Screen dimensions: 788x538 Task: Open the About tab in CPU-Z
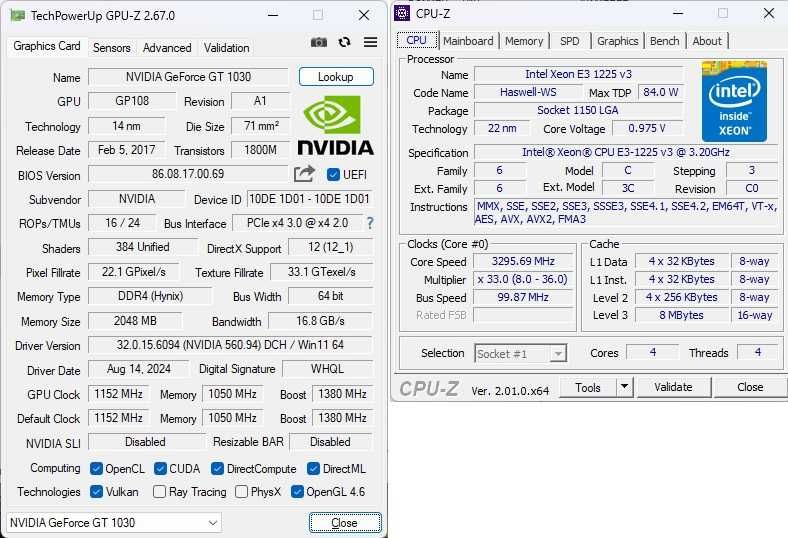pyautogui.click(x=707, y=41)
